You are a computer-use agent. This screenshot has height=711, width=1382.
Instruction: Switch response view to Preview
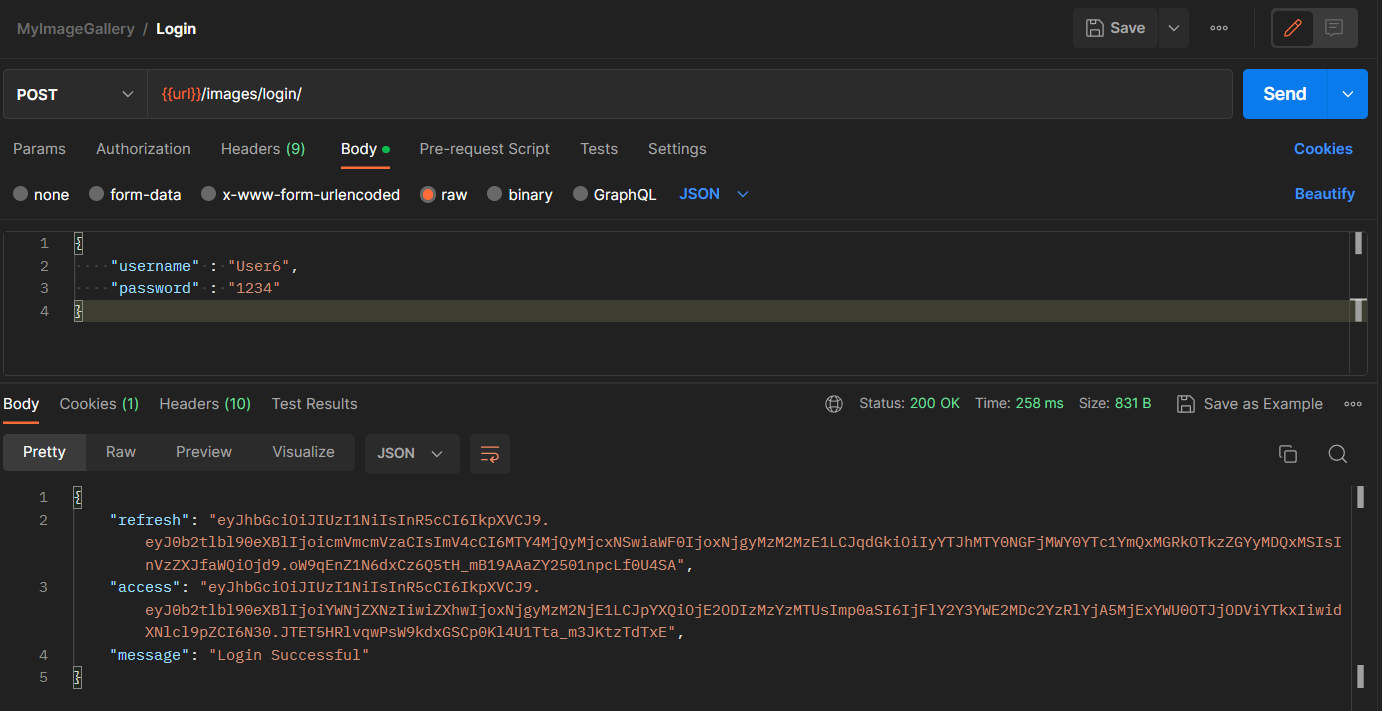tap(204, 452)
